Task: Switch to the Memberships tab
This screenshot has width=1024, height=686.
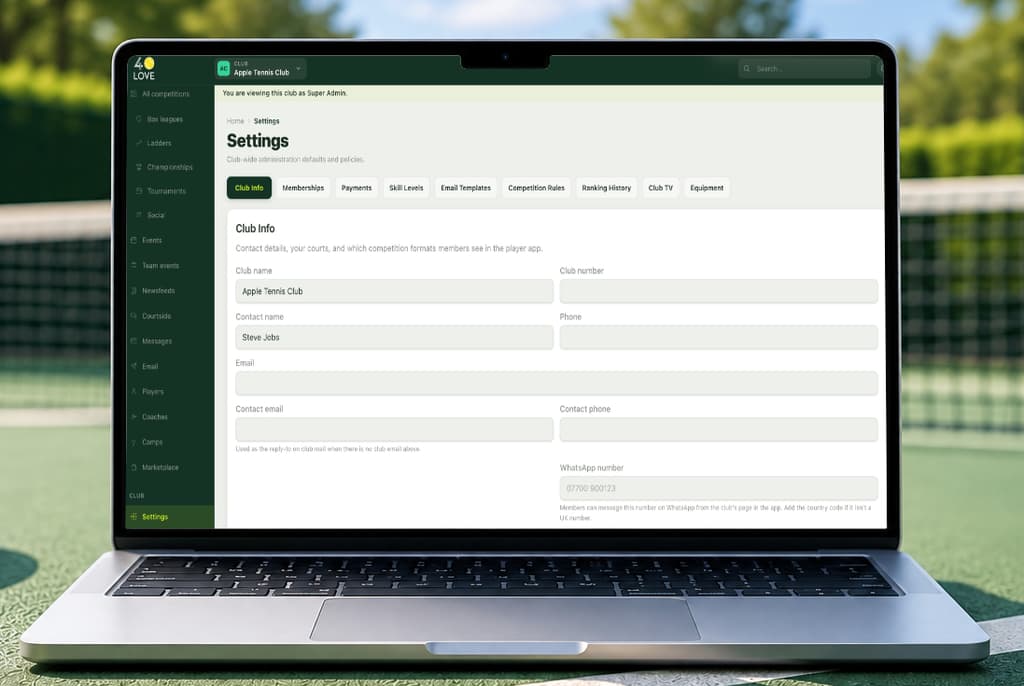Action: pos(303,188)
